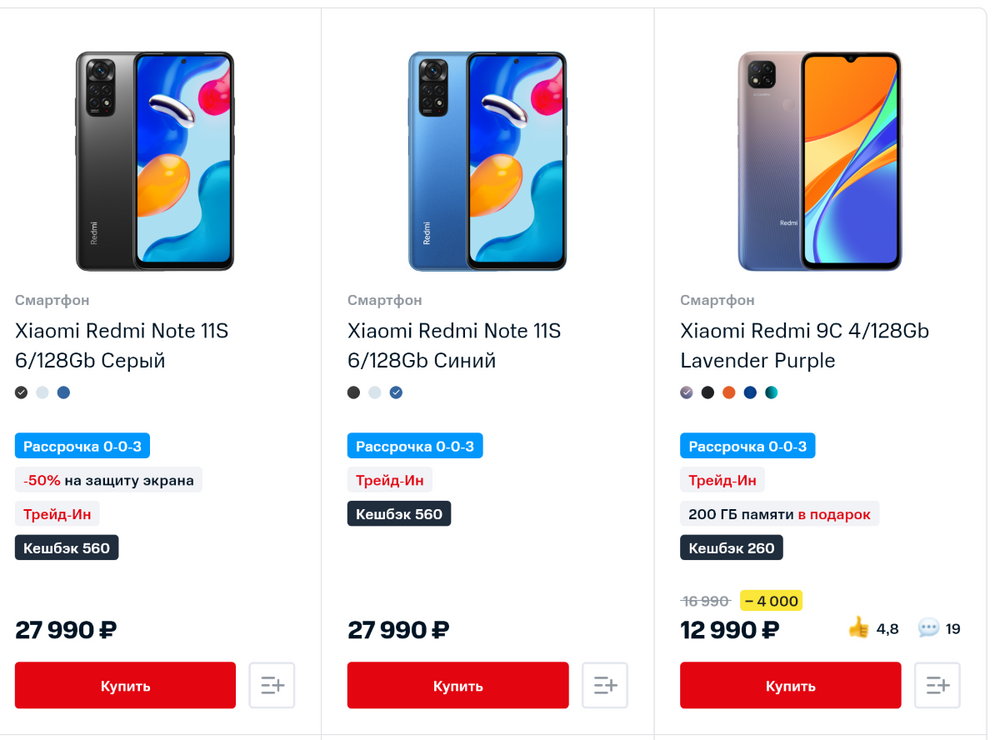
Task: Choose dark gray swatch on blue Note 11S
Action: pos(354,393)
